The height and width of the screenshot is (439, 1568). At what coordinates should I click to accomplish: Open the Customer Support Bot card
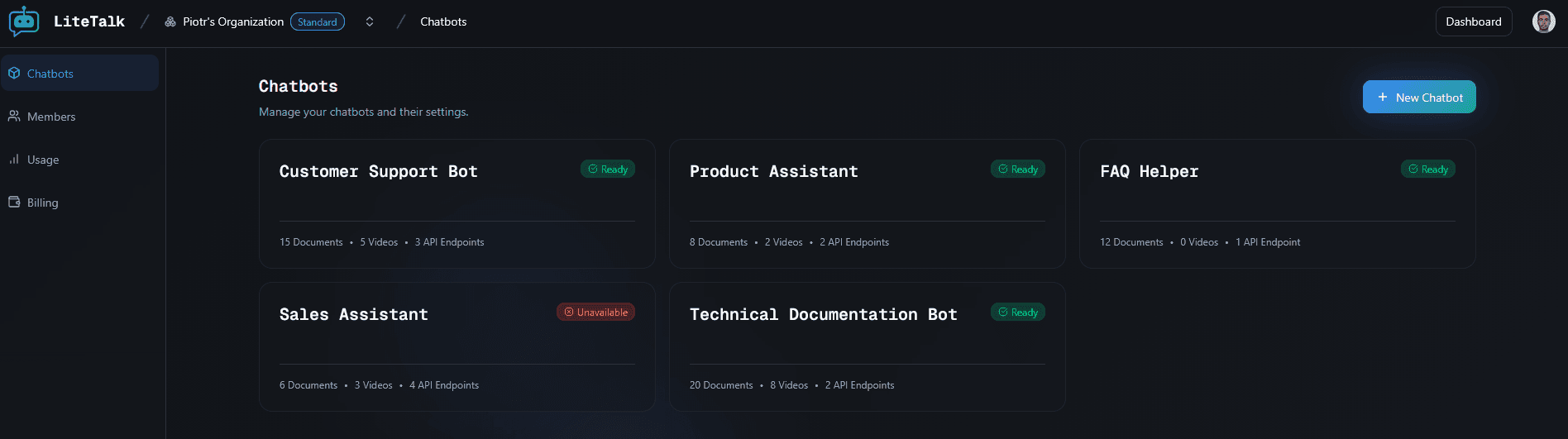point(457,203)
